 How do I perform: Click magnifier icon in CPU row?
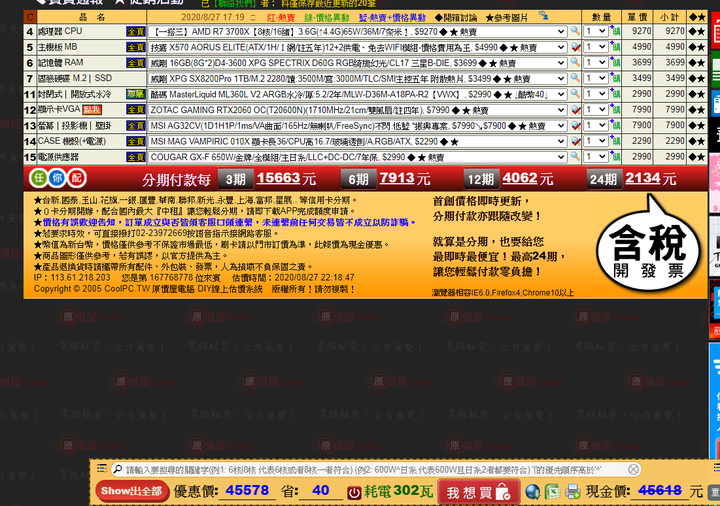point(575,31)
